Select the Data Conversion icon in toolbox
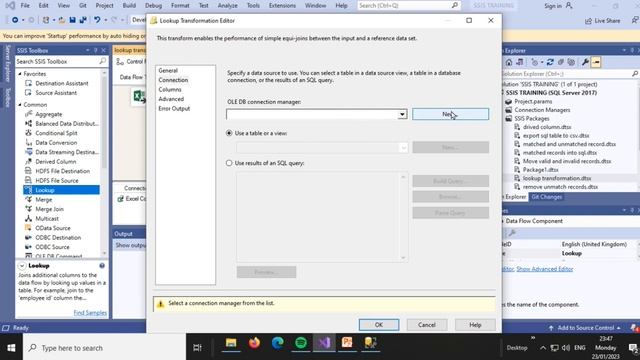The image size is (640, 360). [x=28, y=142]
